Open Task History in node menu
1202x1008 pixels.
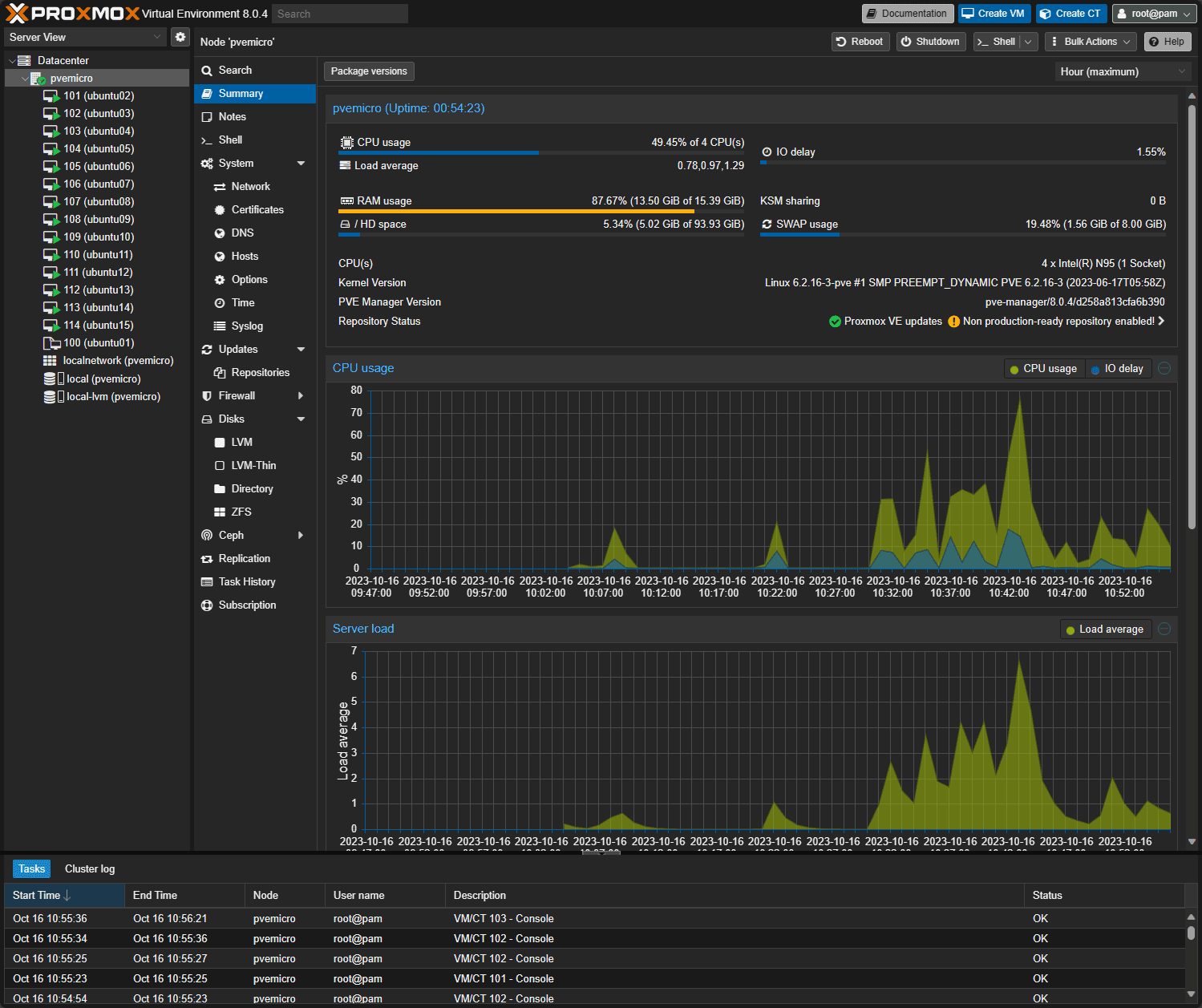click(247, 582)
